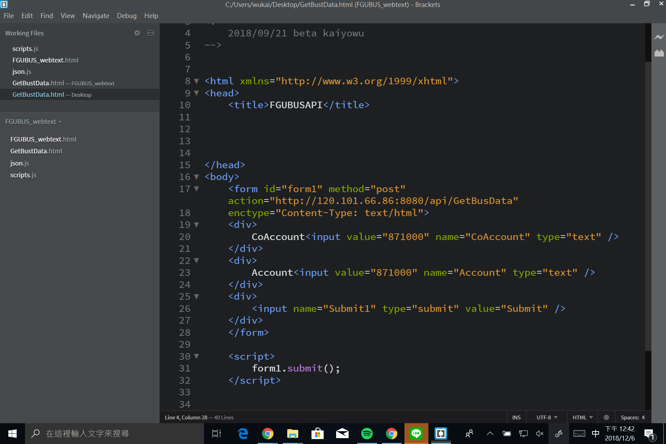Collapse the form block fold on line 17

[196, 189]
